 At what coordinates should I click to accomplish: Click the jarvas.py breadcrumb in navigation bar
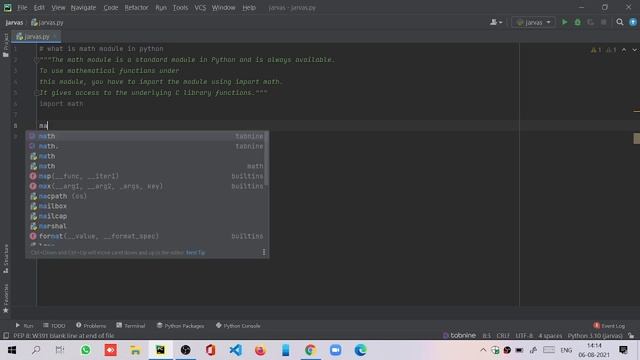click(47, 22)
